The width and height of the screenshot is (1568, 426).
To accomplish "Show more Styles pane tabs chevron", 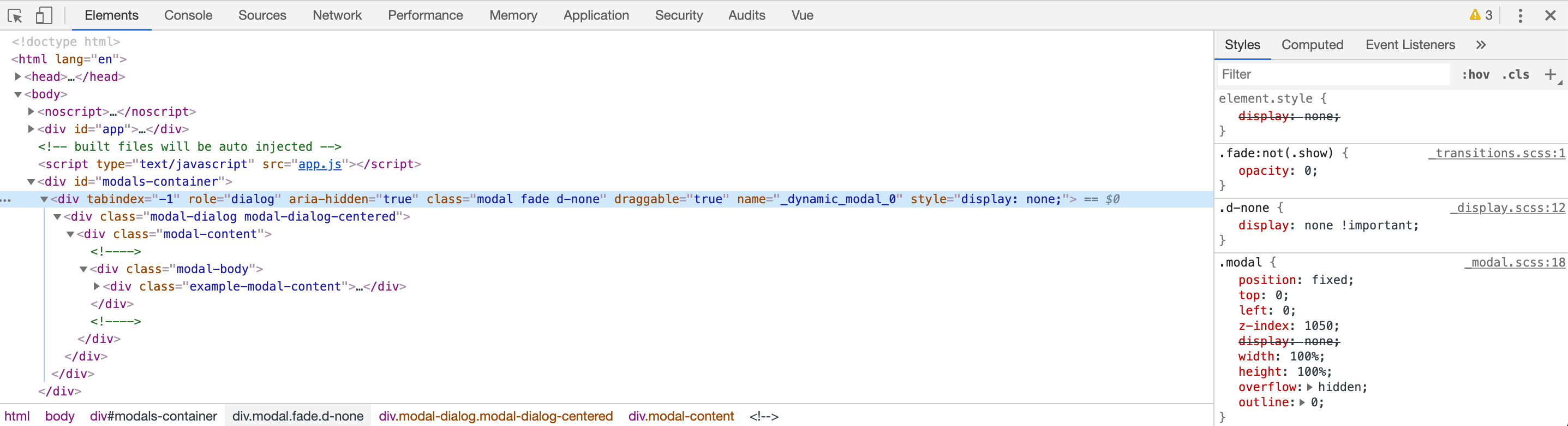I will [x=1481, y=44].
